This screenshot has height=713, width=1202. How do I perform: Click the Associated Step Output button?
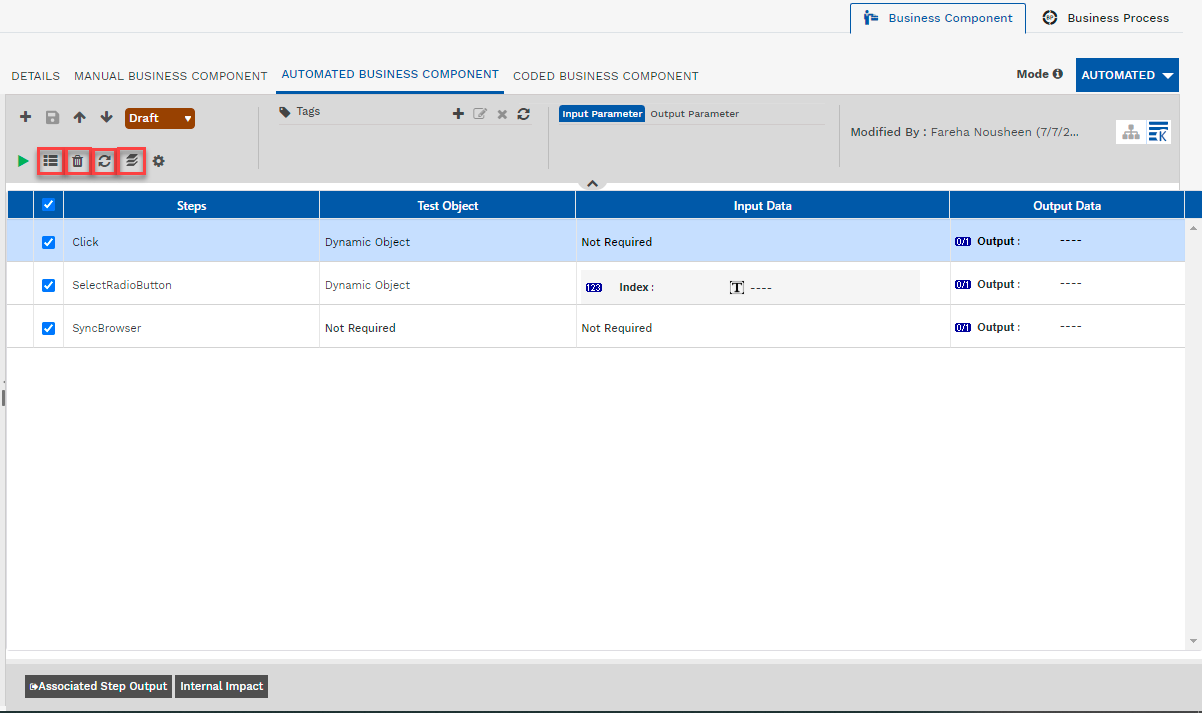(99, 686)
